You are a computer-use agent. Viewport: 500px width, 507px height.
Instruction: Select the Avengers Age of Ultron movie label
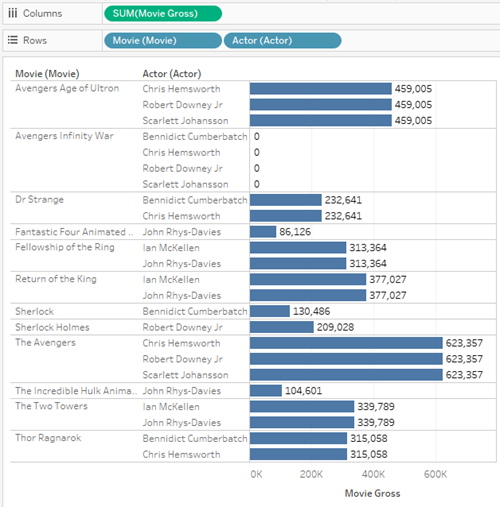pyautogui.click(x=67, y=88)
